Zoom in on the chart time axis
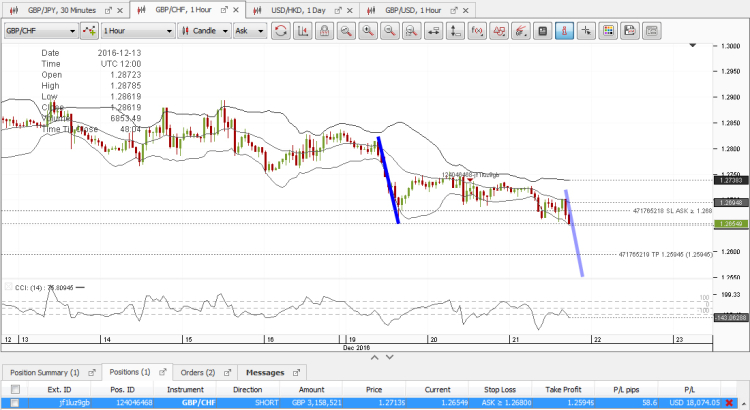Image resolution: width=750 pixels, height=410 pixels. point(368,31)
